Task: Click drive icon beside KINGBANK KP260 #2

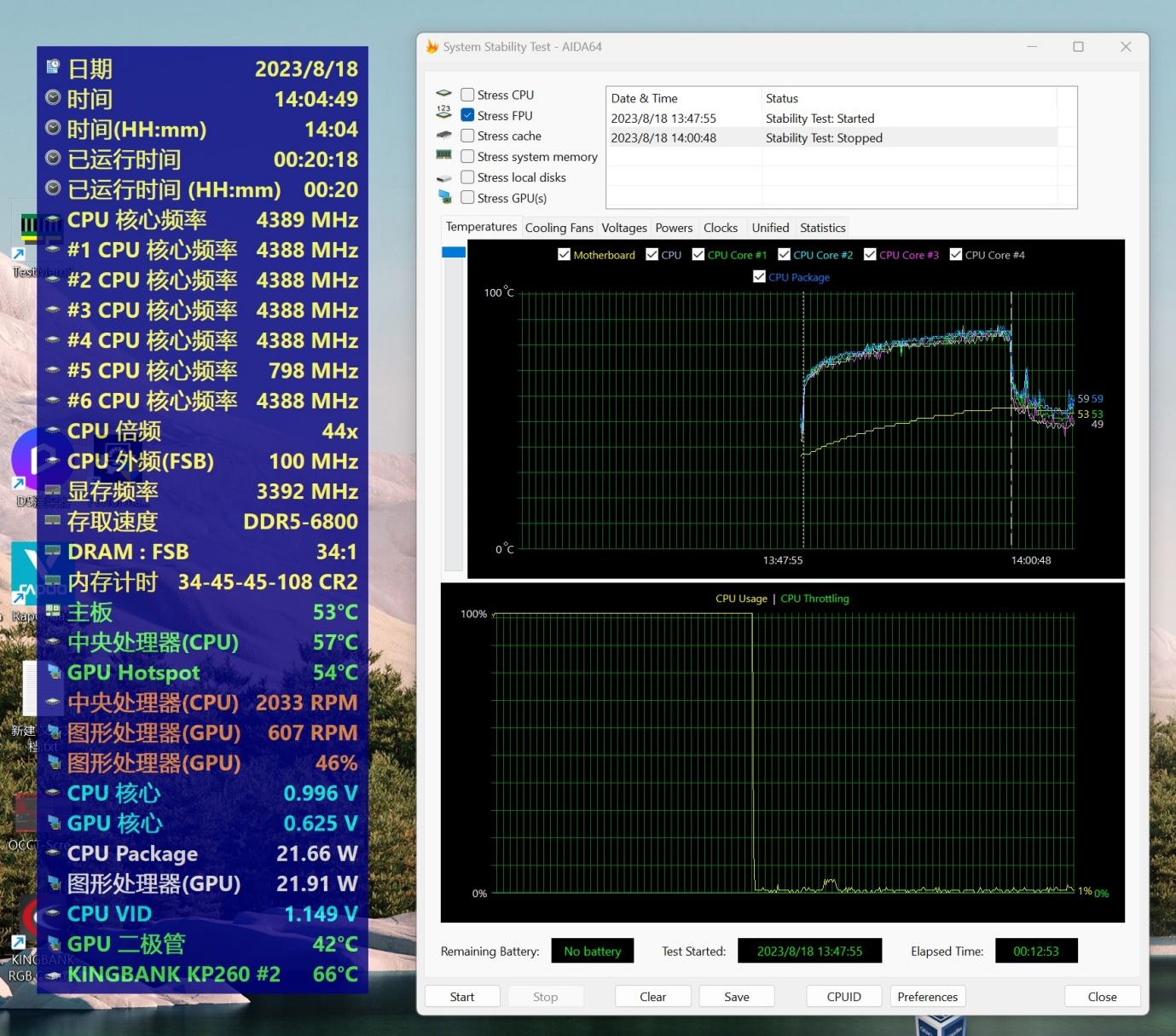Action: click(x=53, y=974)
